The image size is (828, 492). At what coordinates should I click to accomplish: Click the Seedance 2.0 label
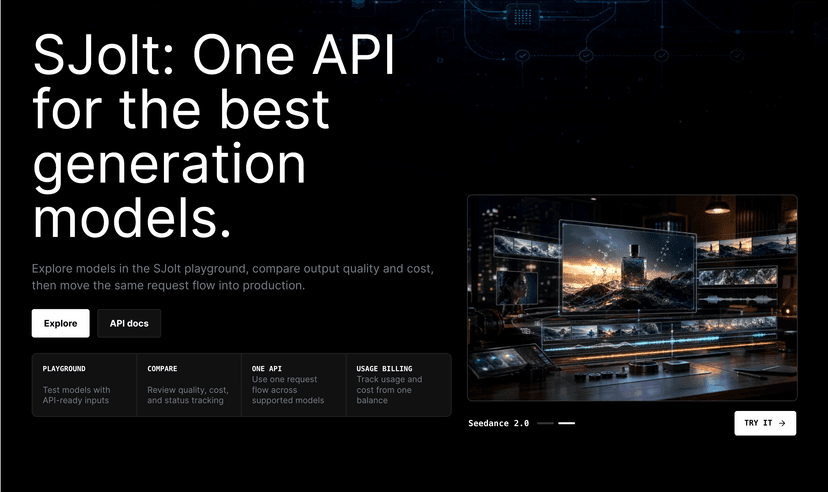click(x=498, y=423)
